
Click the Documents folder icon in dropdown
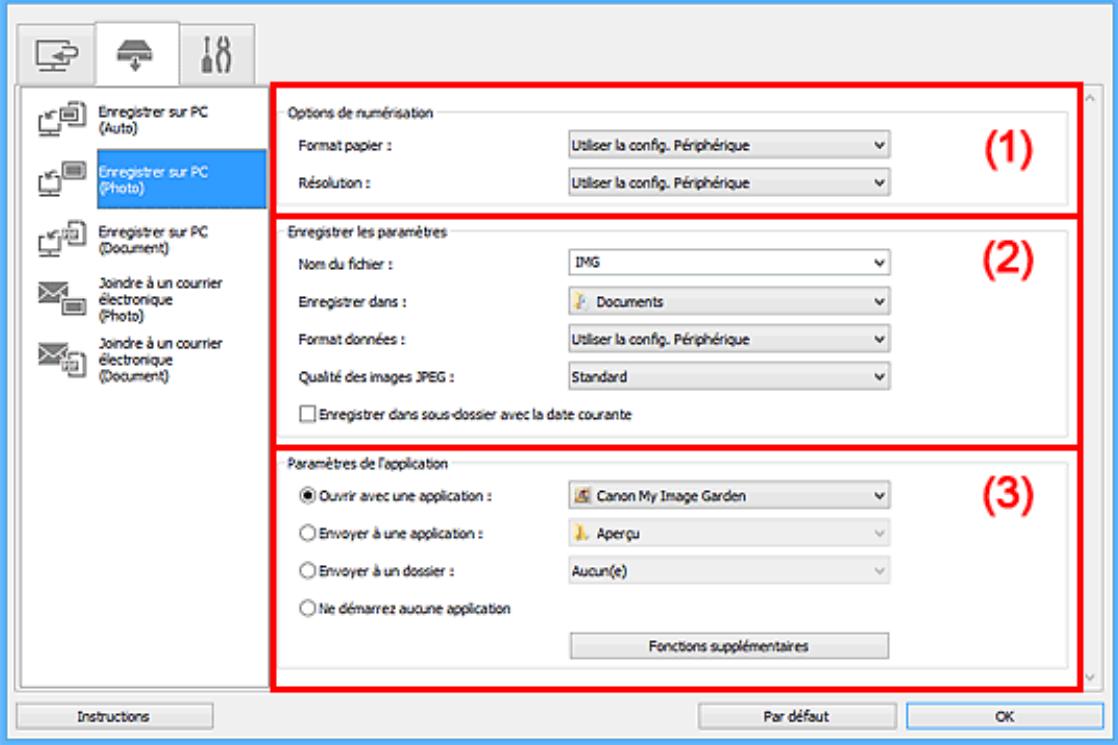pyautogui.click(x=581, y=302)
